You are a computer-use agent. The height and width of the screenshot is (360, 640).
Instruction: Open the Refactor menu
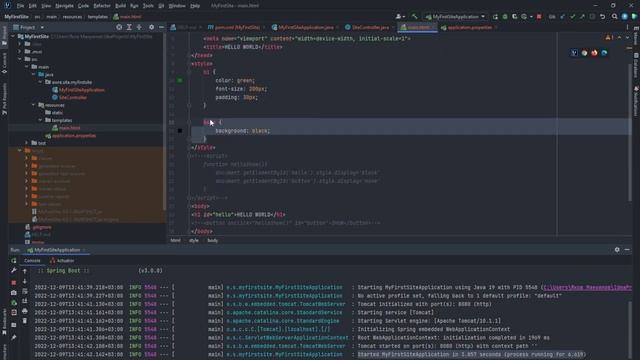[102, 6]
